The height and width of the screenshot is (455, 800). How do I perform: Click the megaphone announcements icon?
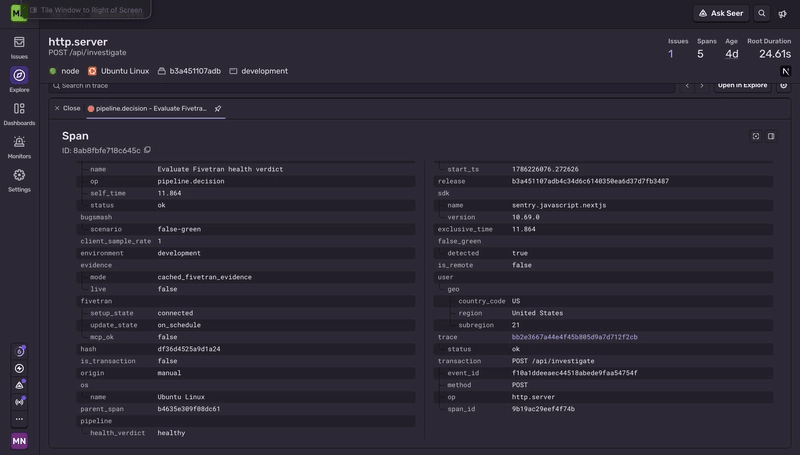(x=783, y=14)
